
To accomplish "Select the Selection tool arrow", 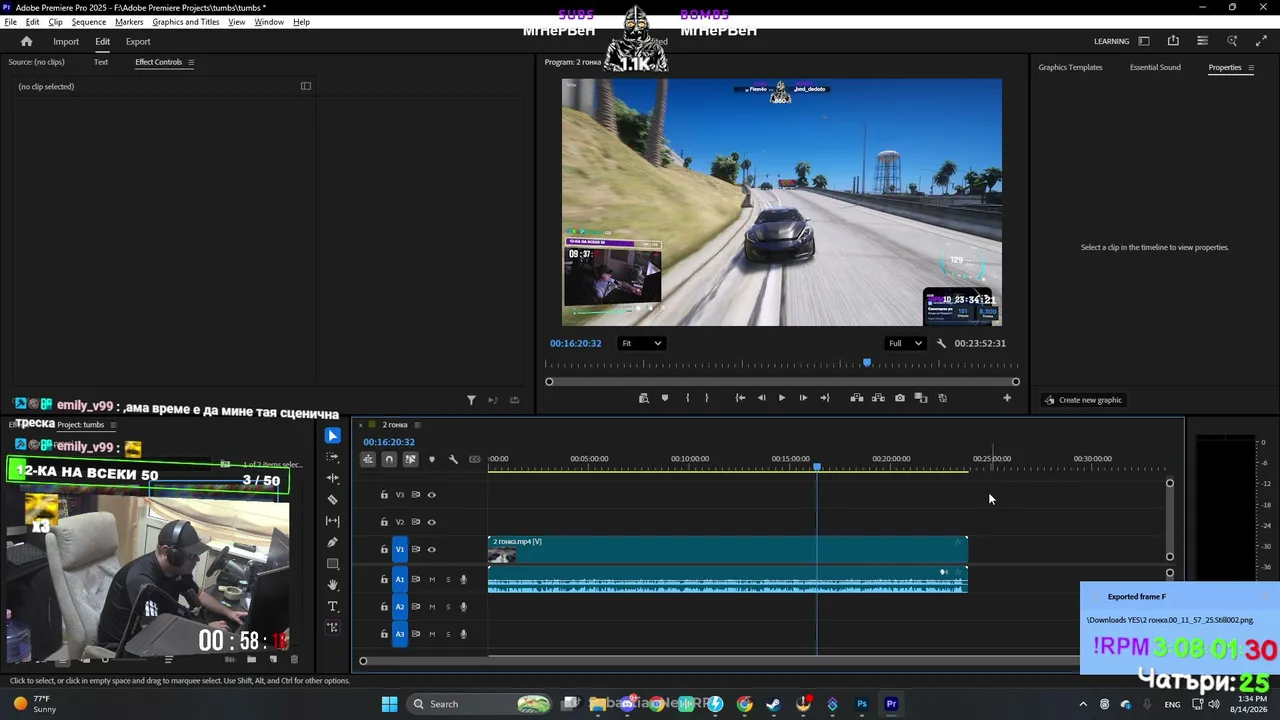I will coord(333,436).
